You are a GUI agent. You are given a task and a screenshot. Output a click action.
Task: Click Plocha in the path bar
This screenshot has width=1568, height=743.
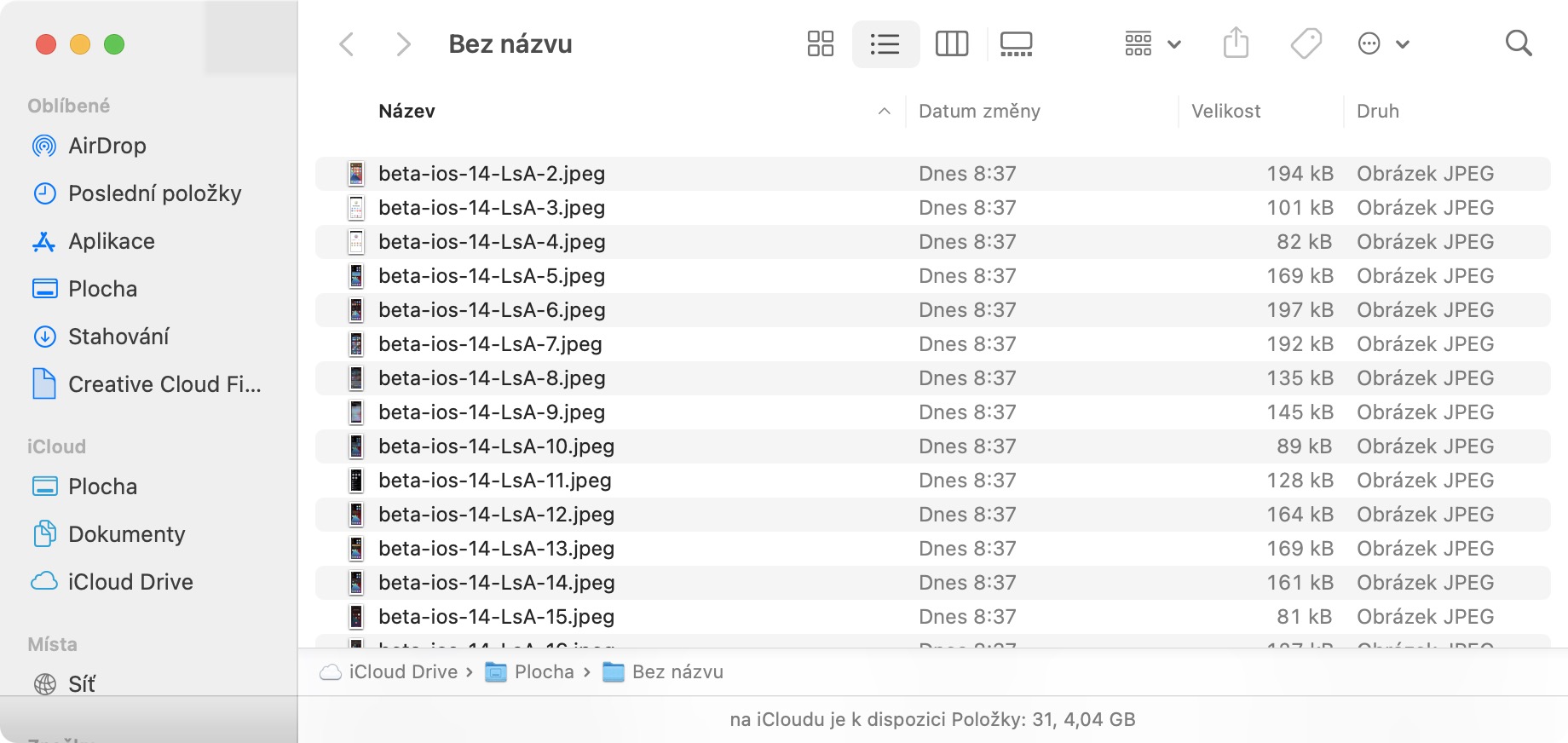pos(544,672)
